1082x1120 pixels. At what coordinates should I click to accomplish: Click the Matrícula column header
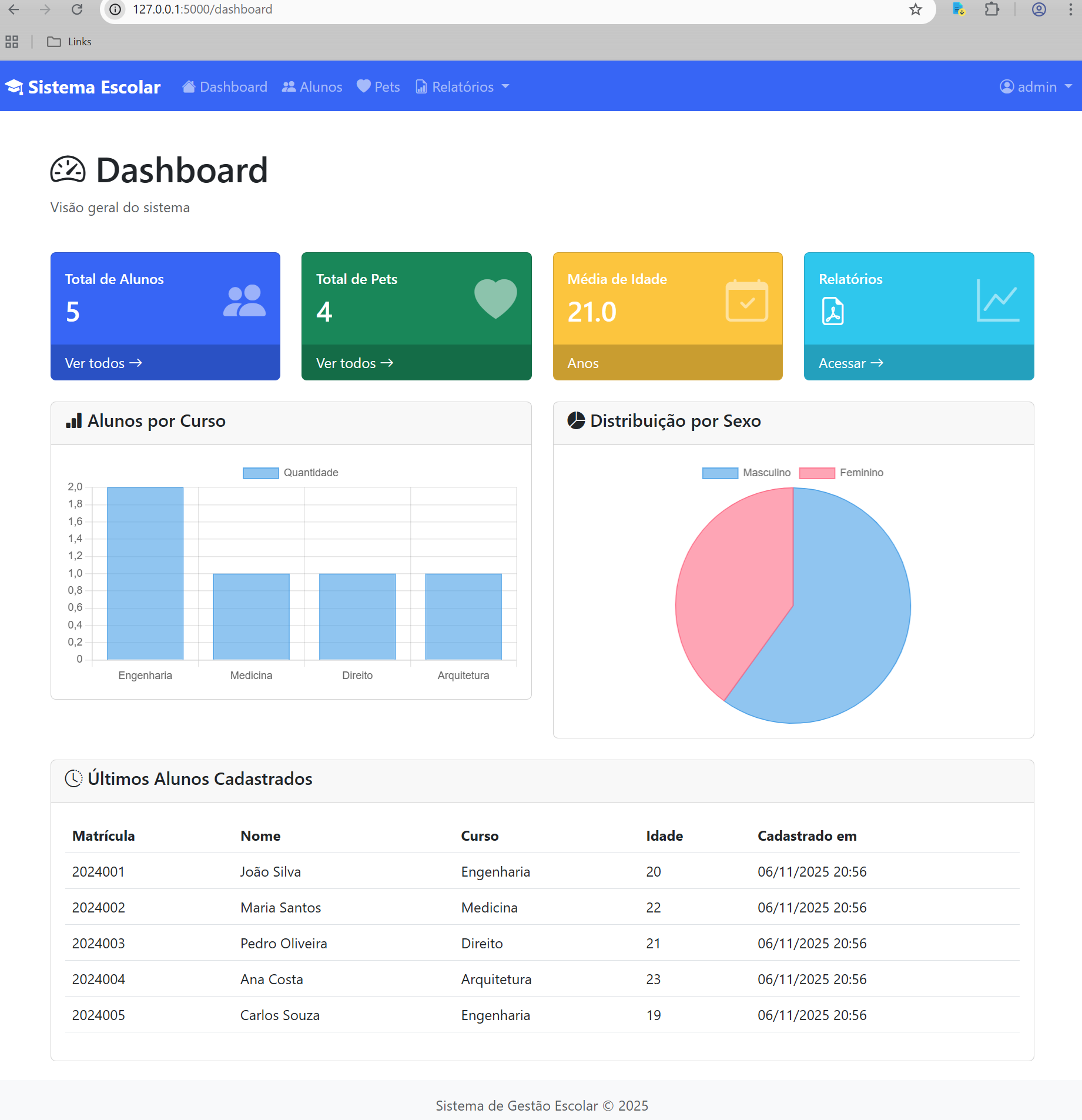pyautogui.click(x=103, y=836)
